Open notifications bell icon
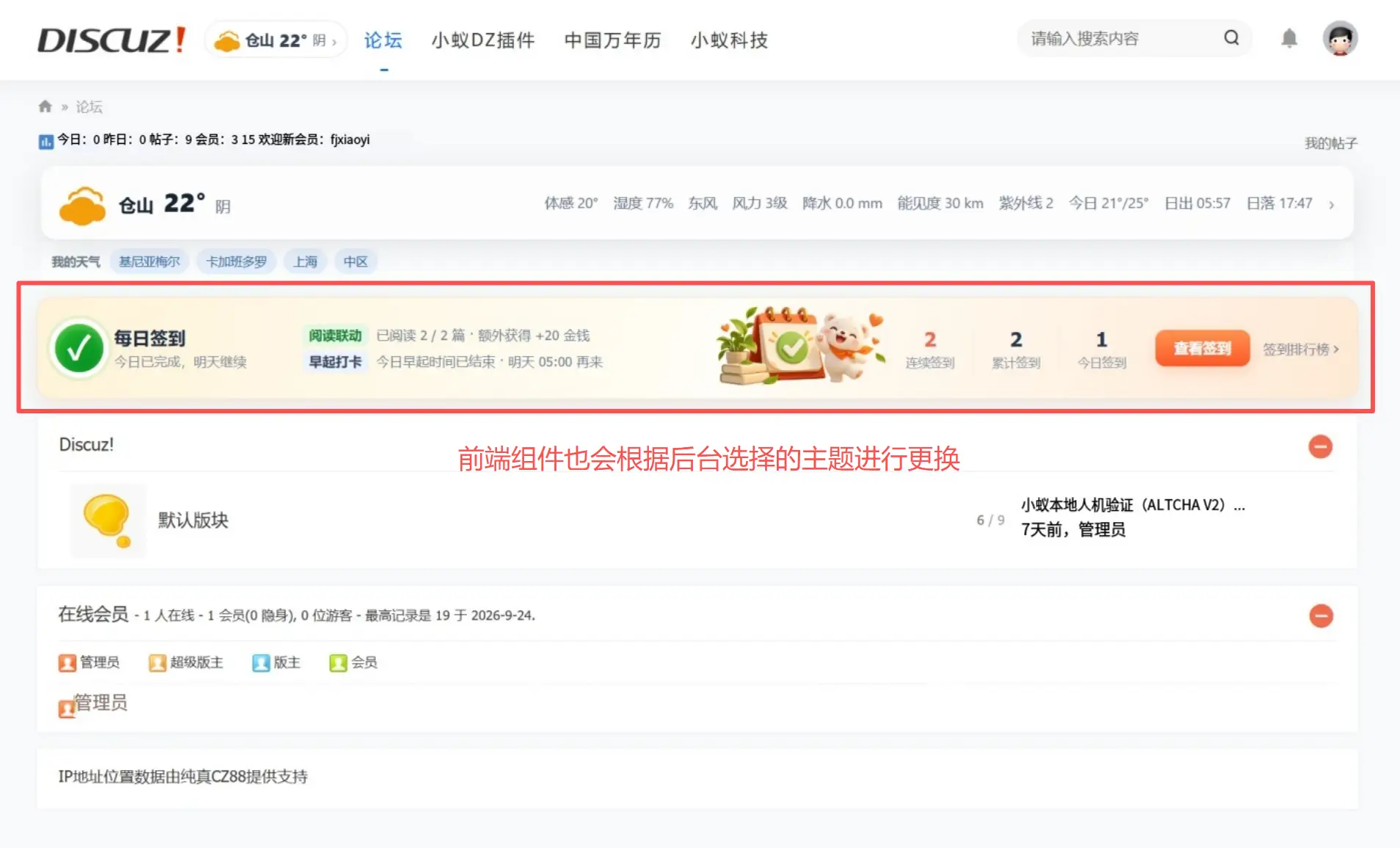The width and height of the screenshot is (1400, 848). click(x=1289, y=38)
